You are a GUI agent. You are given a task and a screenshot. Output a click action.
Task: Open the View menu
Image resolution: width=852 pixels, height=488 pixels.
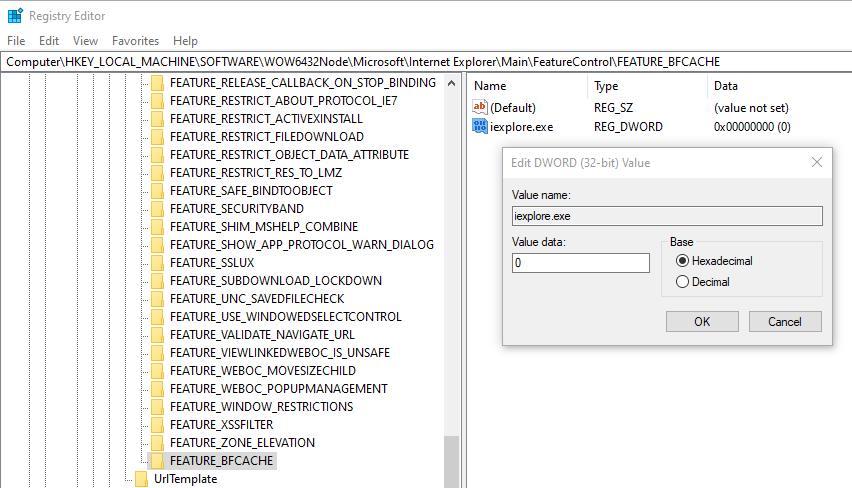(x=85, y=41)
